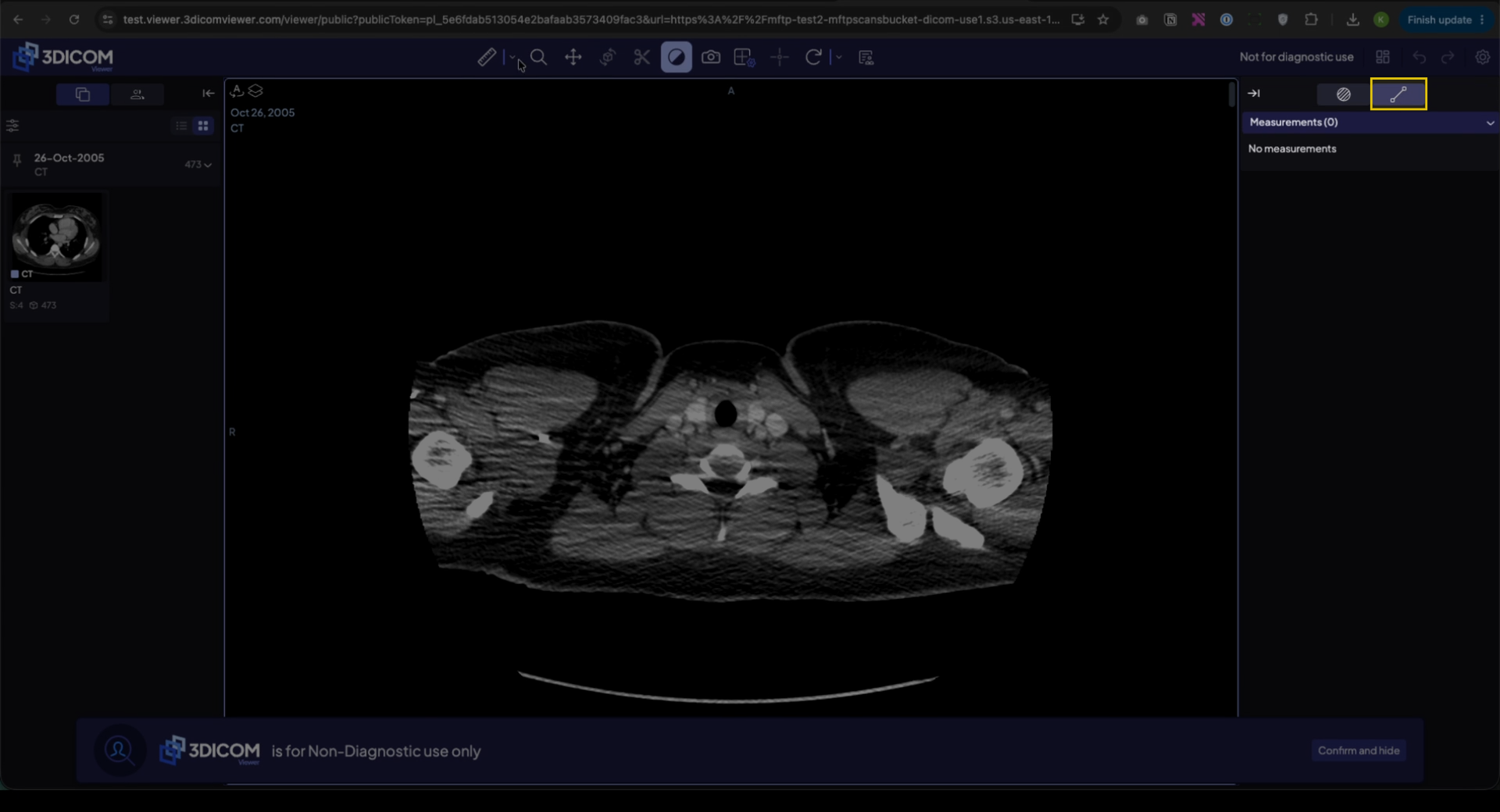The width and height of the screenshot is (1500, 812).
Task: Toggle the window level contrast tool
Action: [676, 57]
